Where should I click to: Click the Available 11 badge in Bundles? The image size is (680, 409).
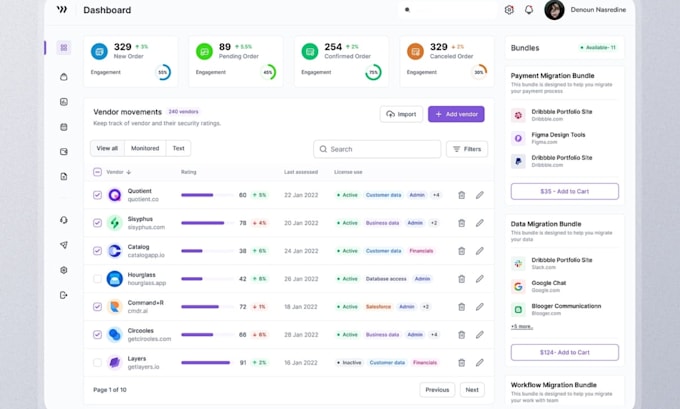pos(598,48)
